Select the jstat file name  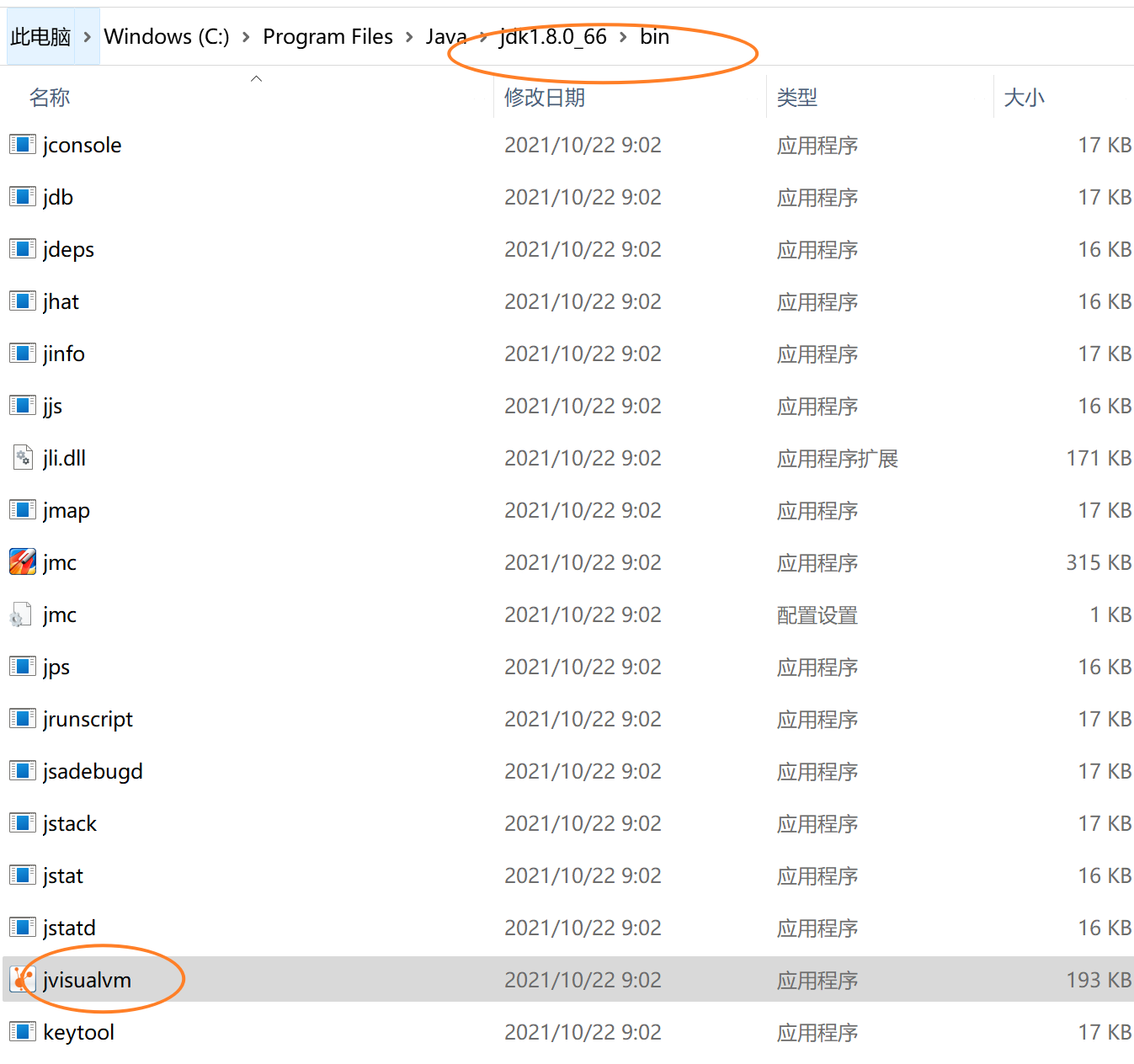[62, 875]
